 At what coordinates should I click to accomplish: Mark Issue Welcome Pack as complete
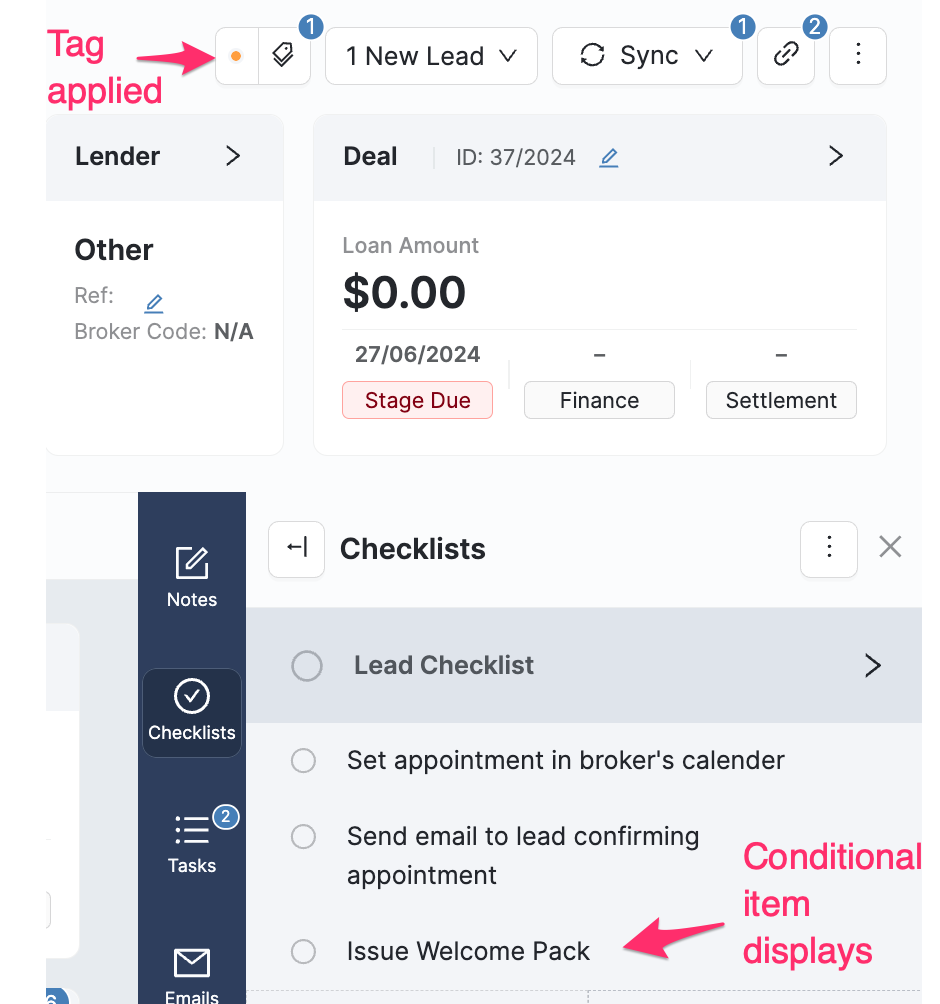303,951
